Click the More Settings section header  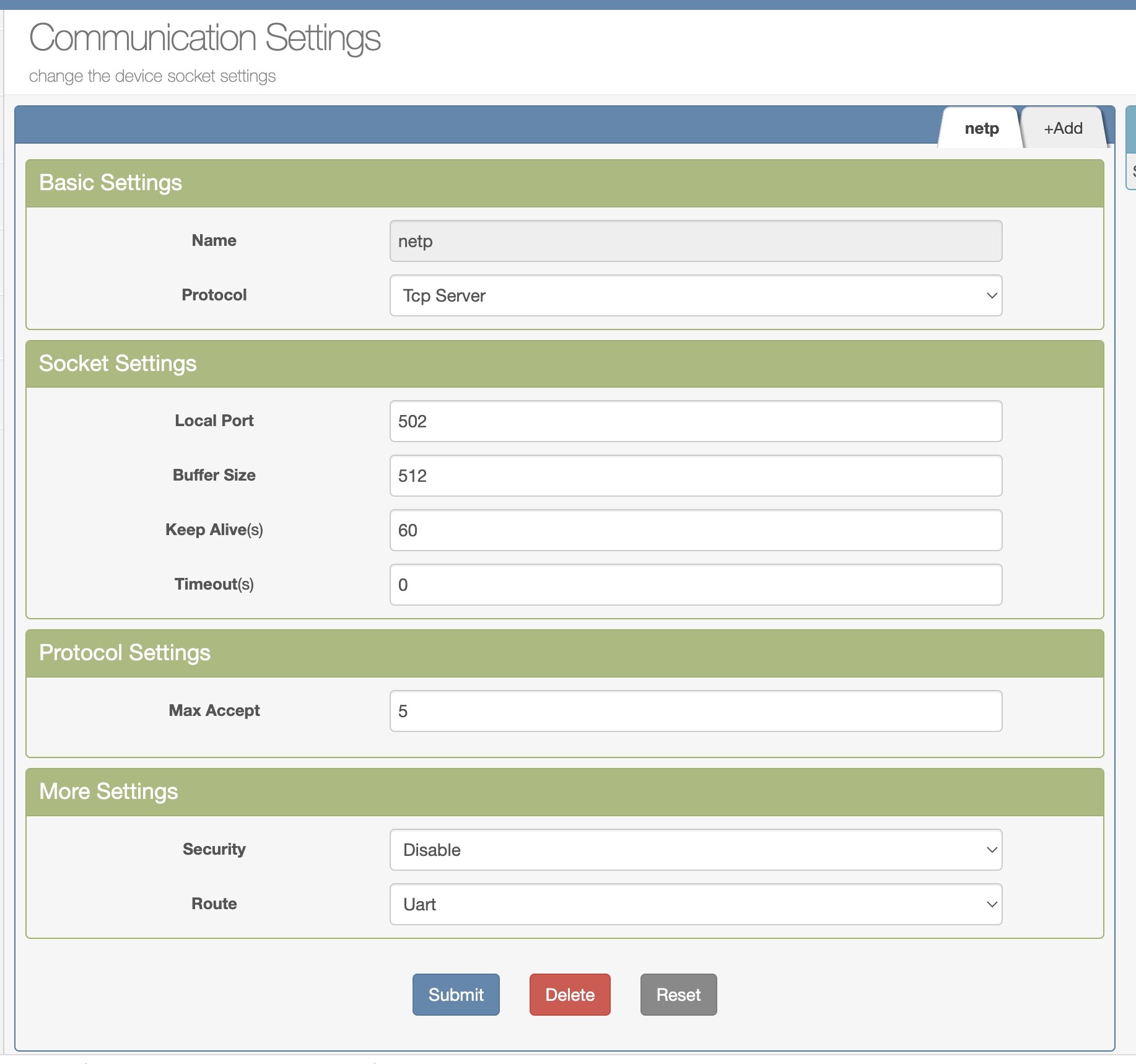pyautogui.click(x=108, y=791)
